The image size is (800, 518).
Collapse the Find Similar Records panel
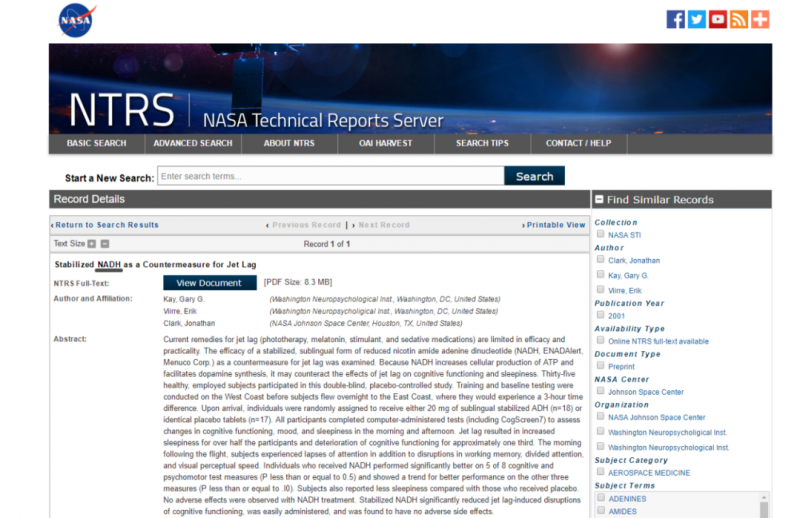tap(599, 200)
